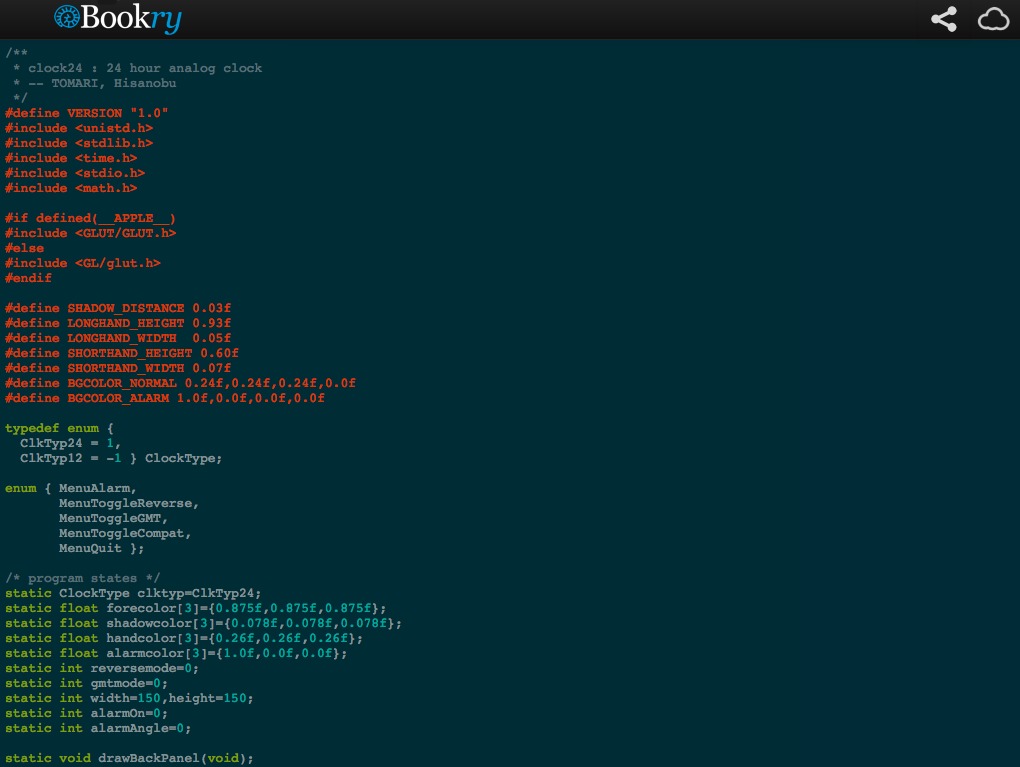The image size is (1020, 767).
Task: Click the "/* program states */" comment
Action: click(83, 578)
